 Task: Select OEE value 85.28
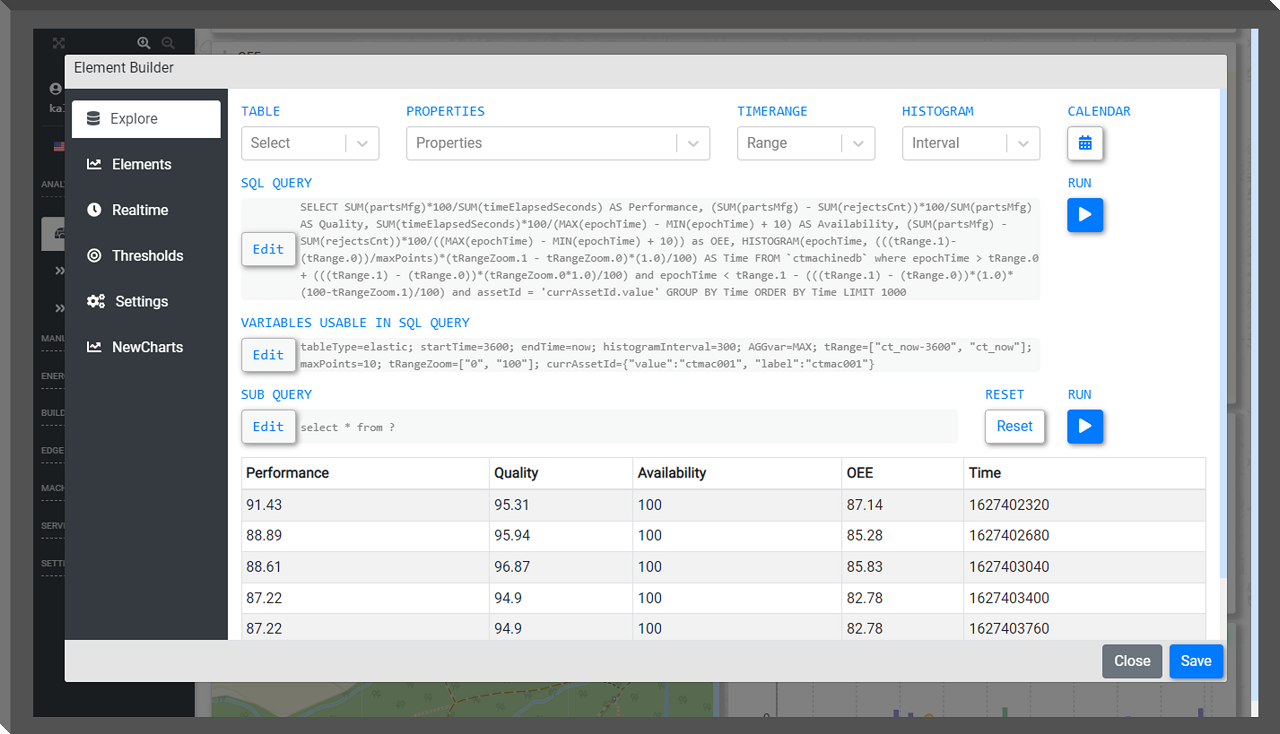click(864, 536)
